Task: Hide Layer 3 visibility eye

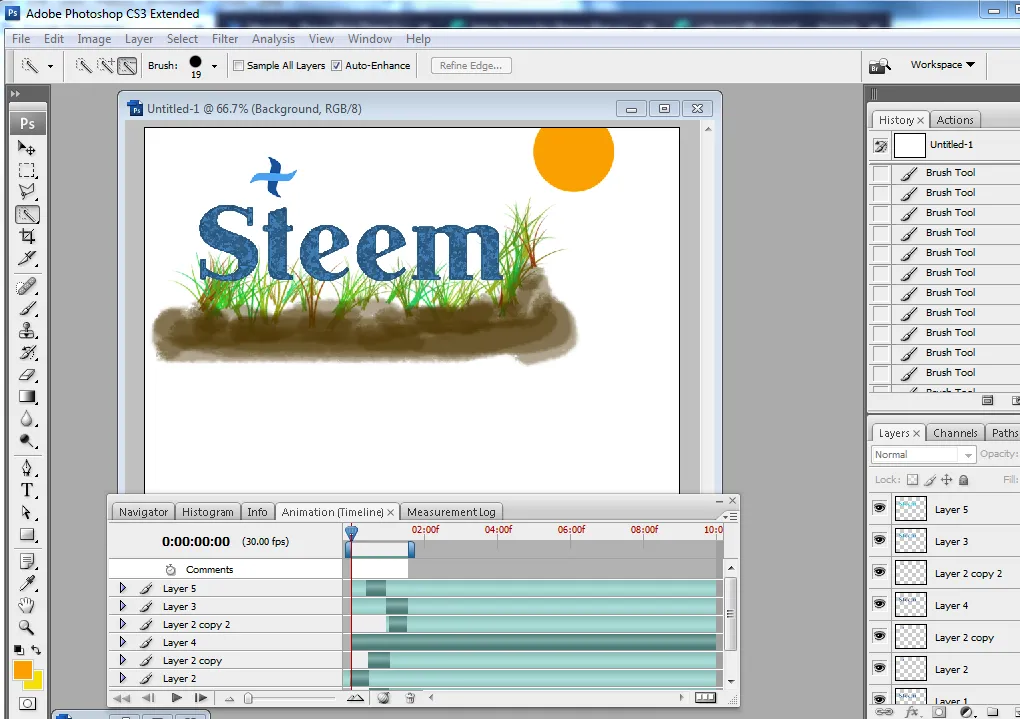Action: point(879,540)
